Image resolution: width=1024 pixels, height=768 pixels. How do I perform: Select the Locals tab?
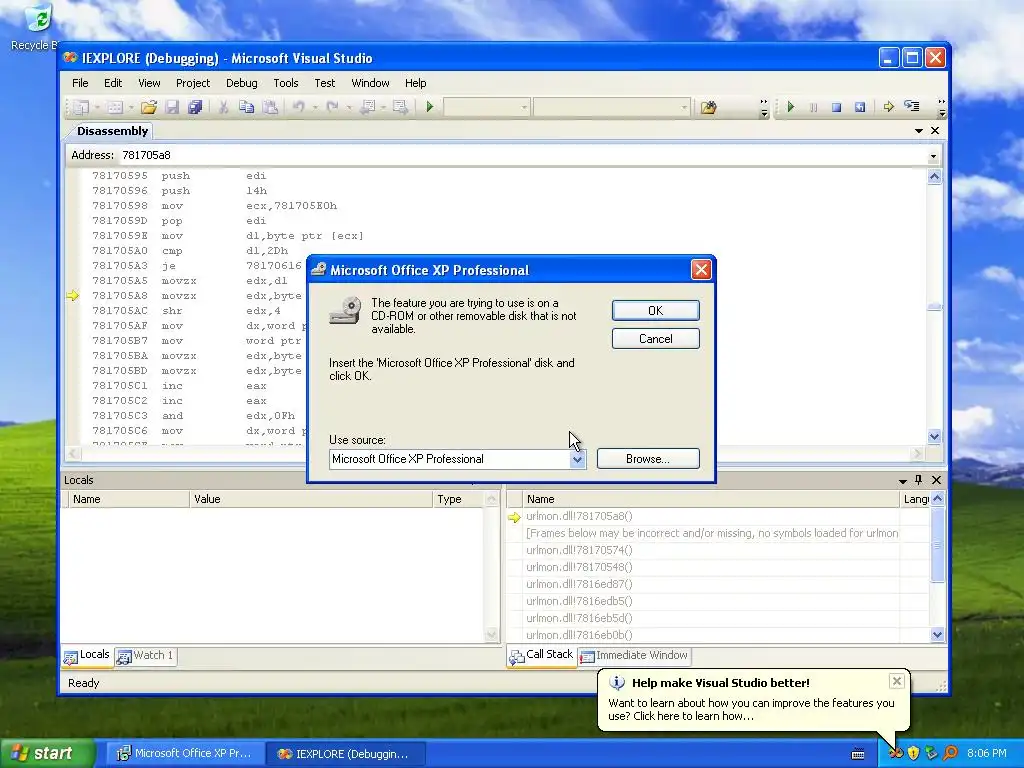click(x=87, y=655)
